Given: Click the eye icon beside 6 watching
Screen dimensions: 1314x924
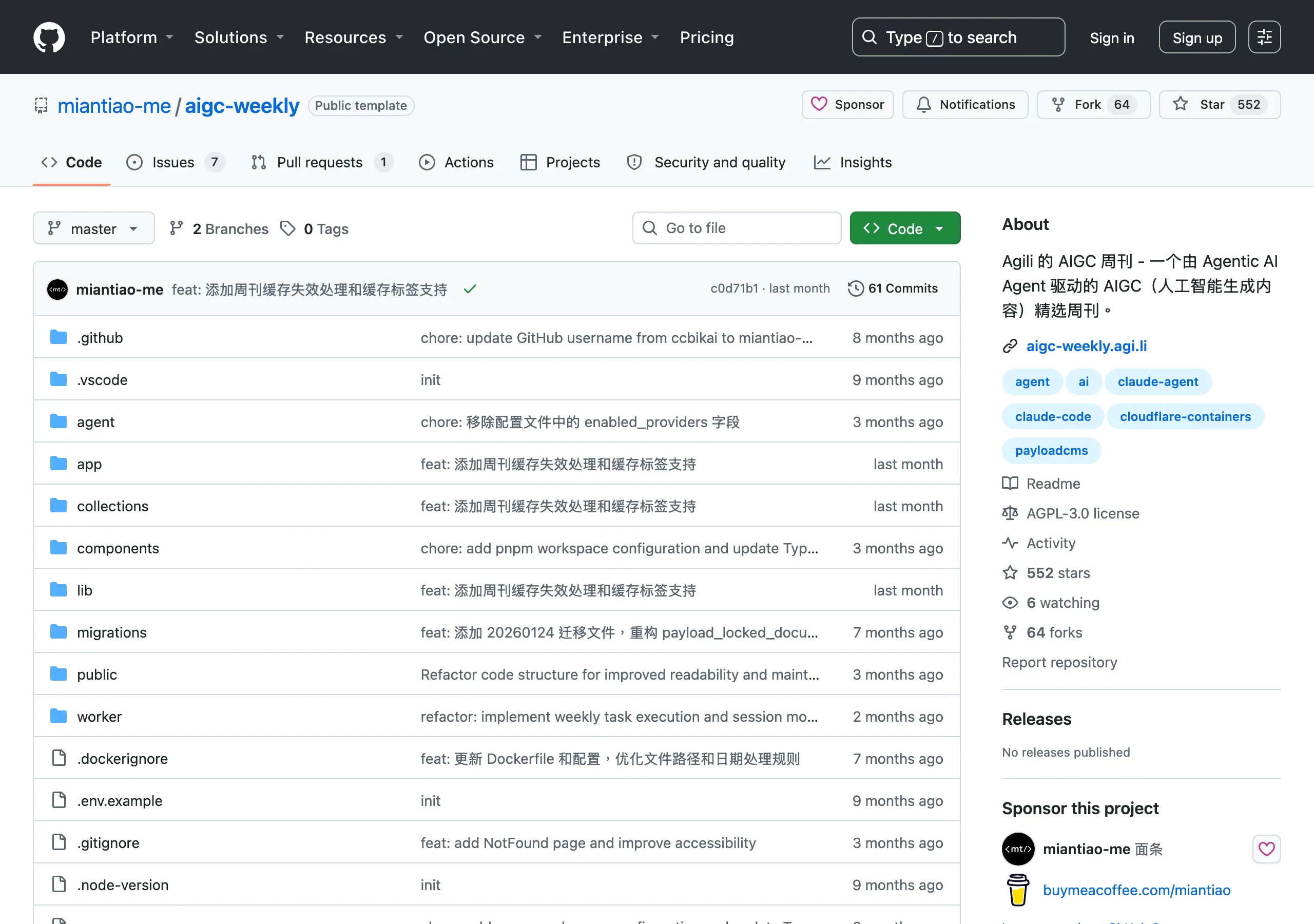Looking at the screenshot, I should 1010,602.
